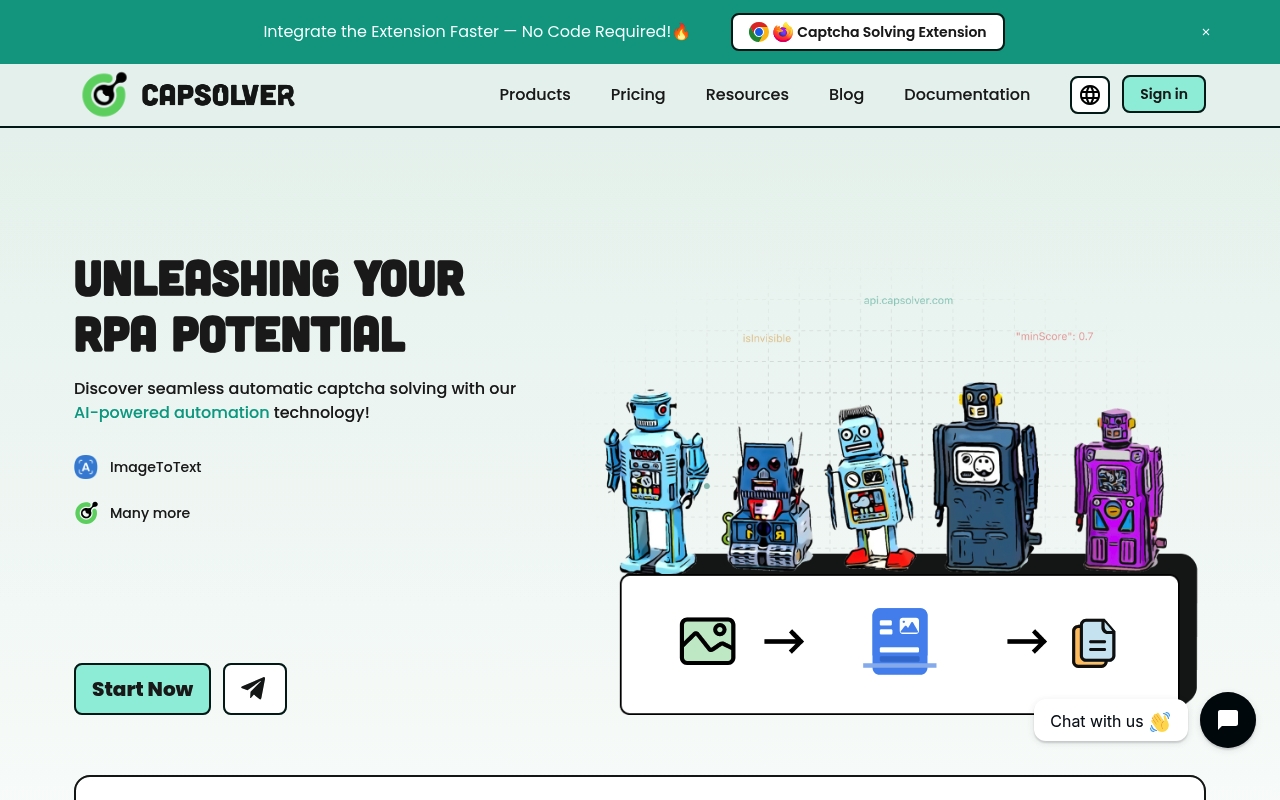
Task: Select the ImageToText feature label
Action: click(x=156, y=467)
